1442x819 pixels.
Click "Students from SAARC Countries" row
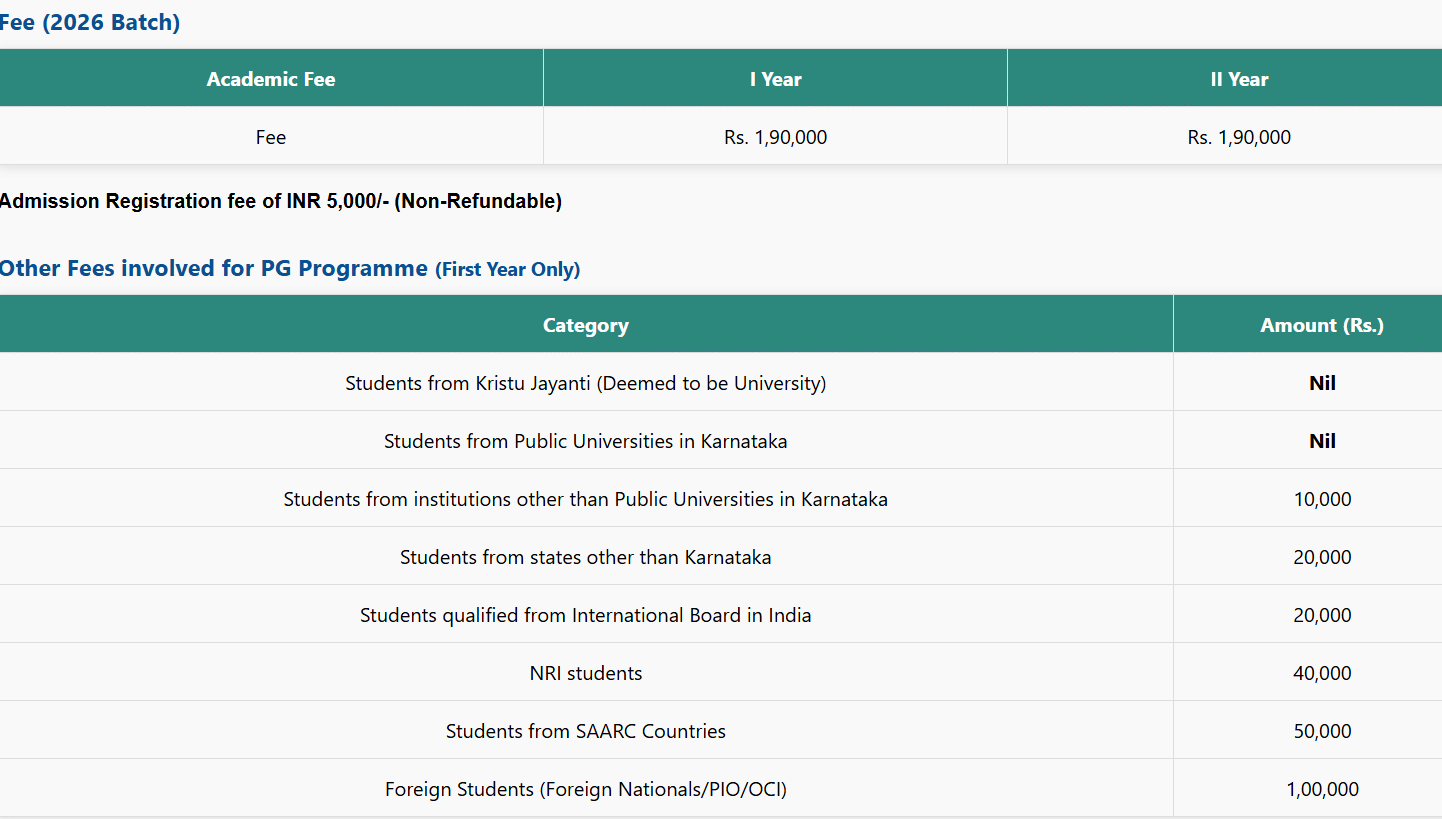(x=586, y=731)
